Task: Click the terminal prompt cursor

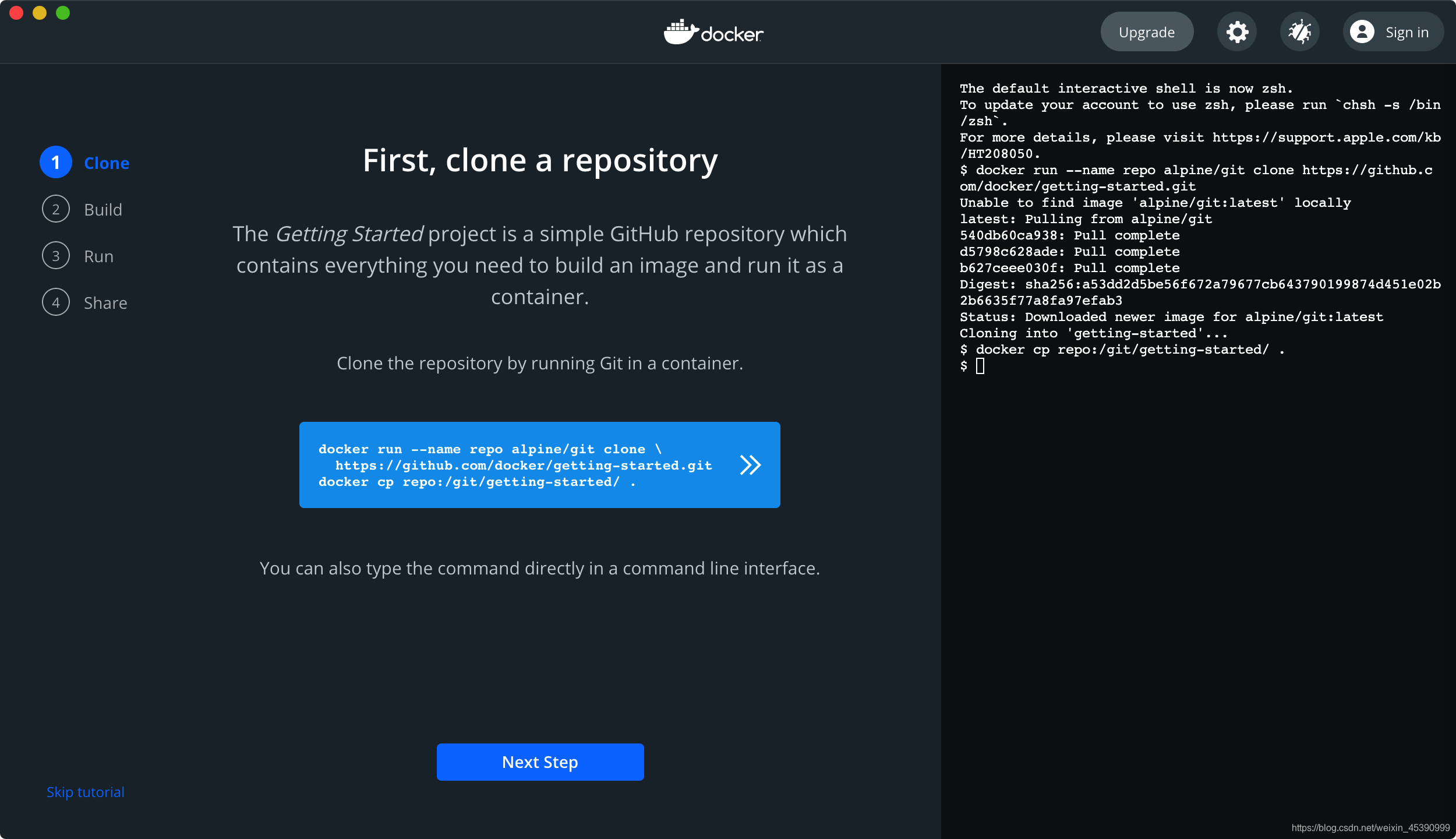Action: point(980,366)
